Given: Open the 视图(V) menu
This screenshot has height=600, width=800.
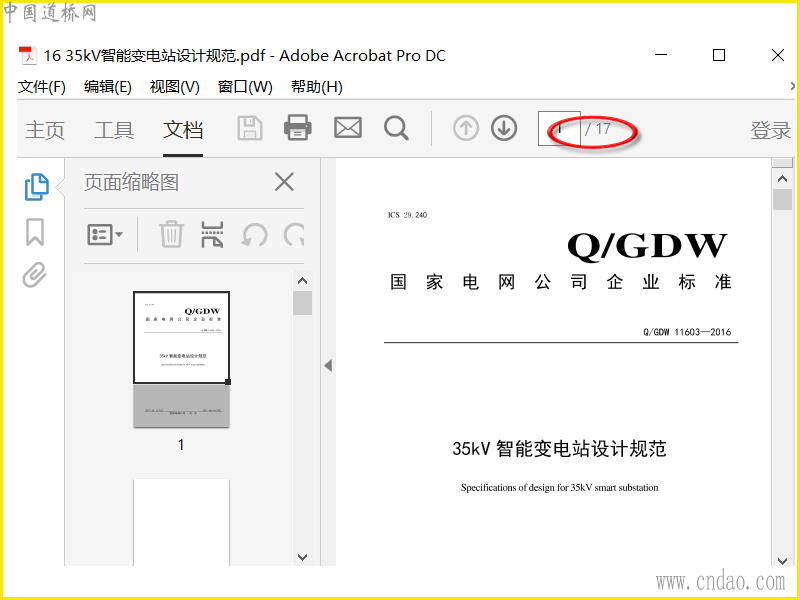Looking at the screenshot, I should click(174, 87).
